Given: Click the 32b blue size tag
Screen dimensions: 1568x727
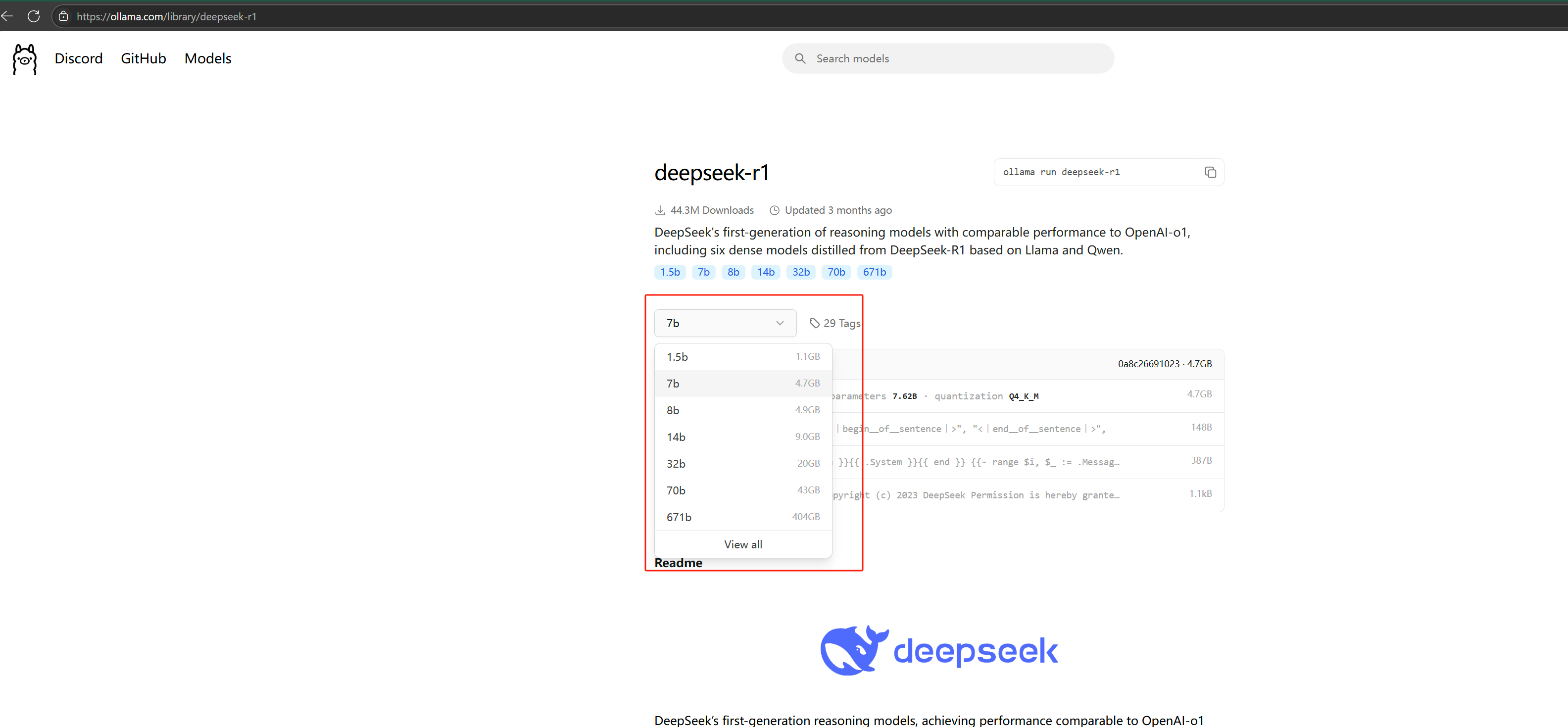Looking at the screenshot, I should 800,272.
